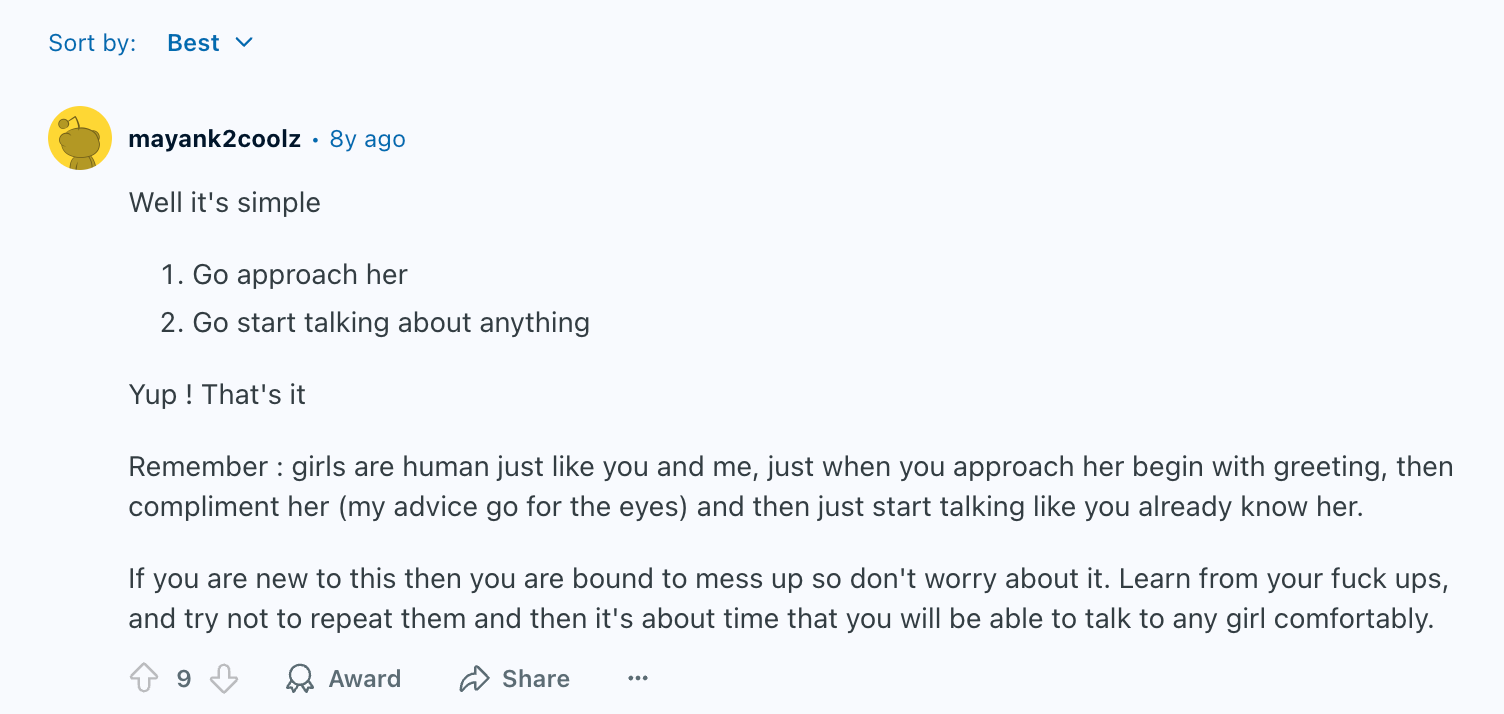Click the Sort by: label
Image resolution: width=1504 pixels, height=714 pixels.
92,43
